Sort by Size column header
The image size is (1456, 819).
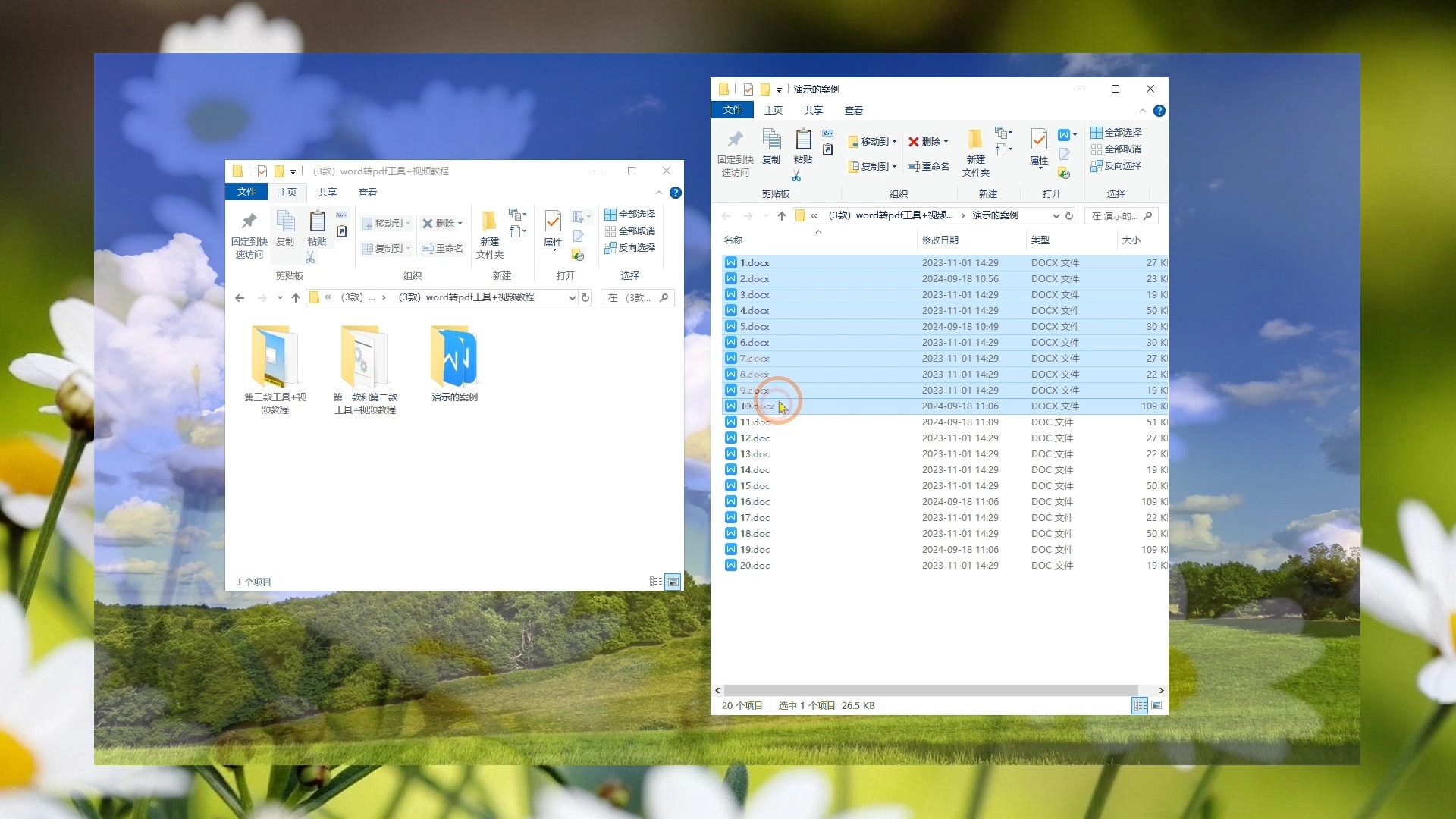coord(1142,240)
